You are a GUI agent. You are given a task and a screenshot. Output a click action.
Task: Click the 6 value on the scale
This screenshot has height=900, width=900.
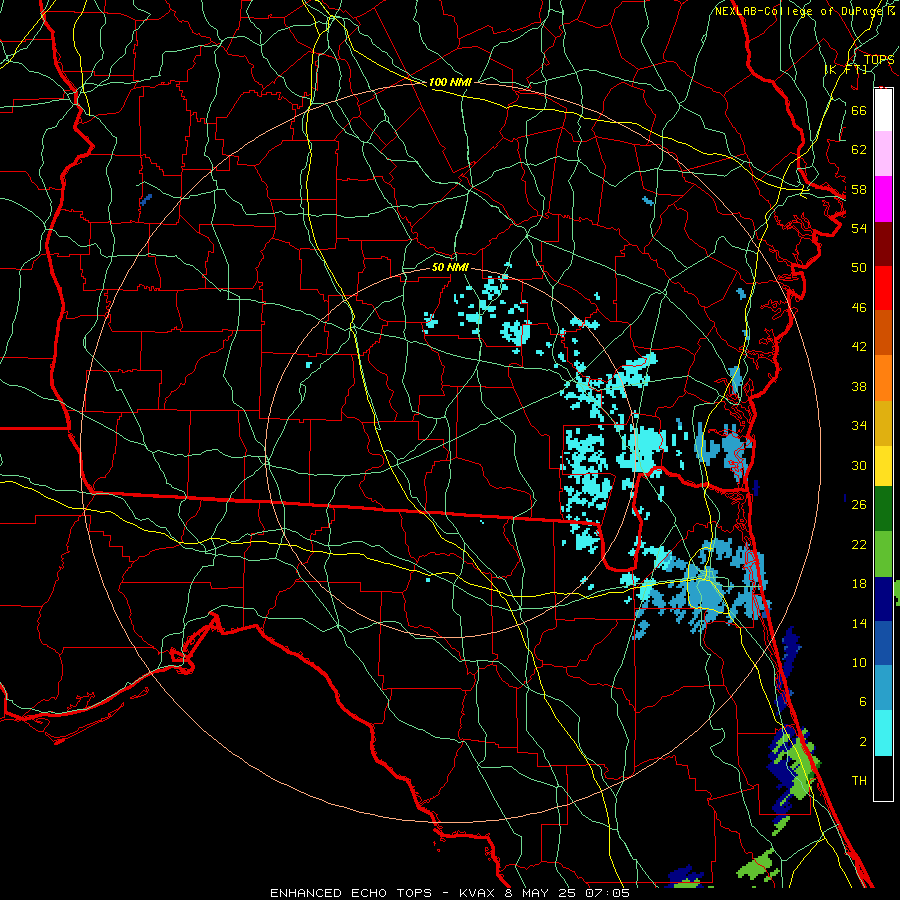pos(862,702)
